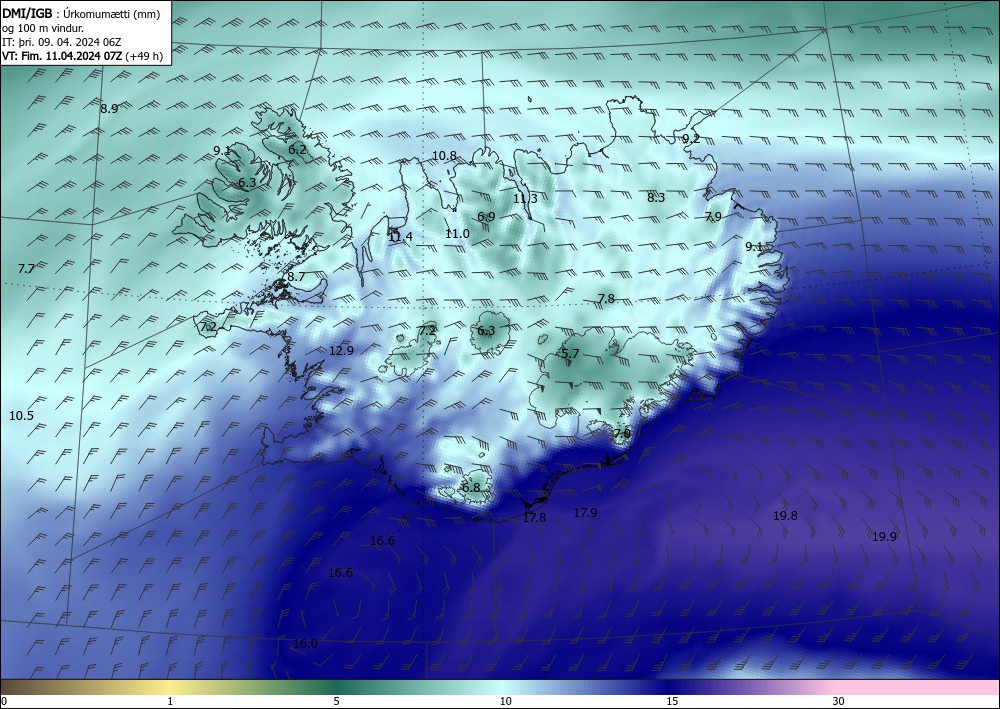The height and width of the screenshot is (709, 1000).
Task: Click the "og 100 m vindur." line
Action: click(43, 28)
